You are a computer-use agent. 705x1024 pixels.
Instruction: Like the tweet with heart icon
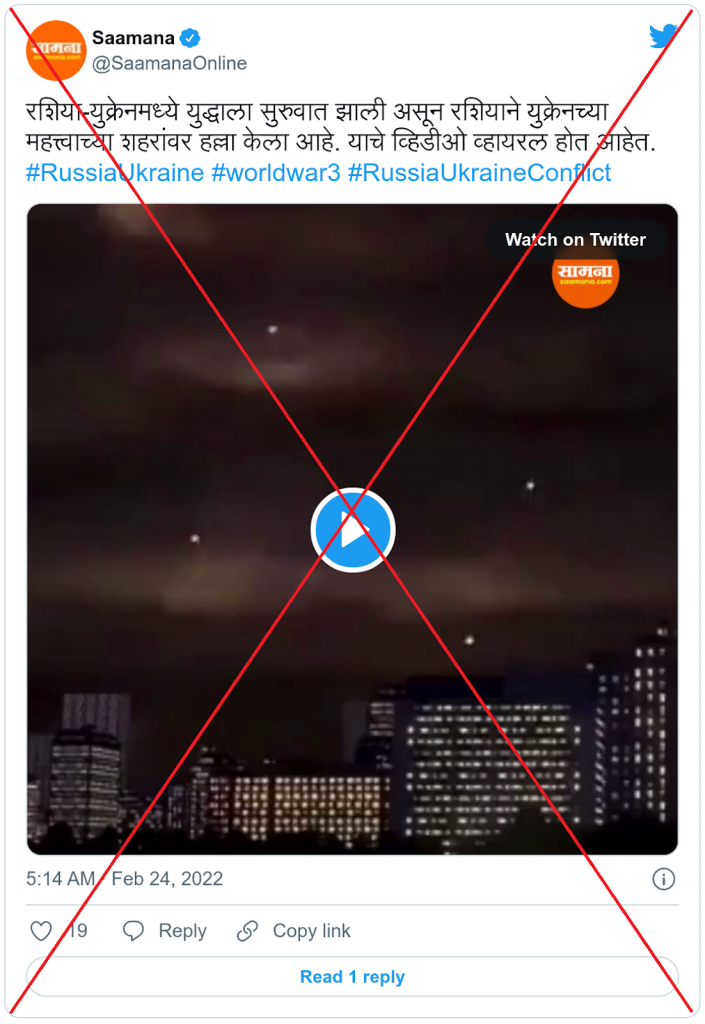[41, 931]
